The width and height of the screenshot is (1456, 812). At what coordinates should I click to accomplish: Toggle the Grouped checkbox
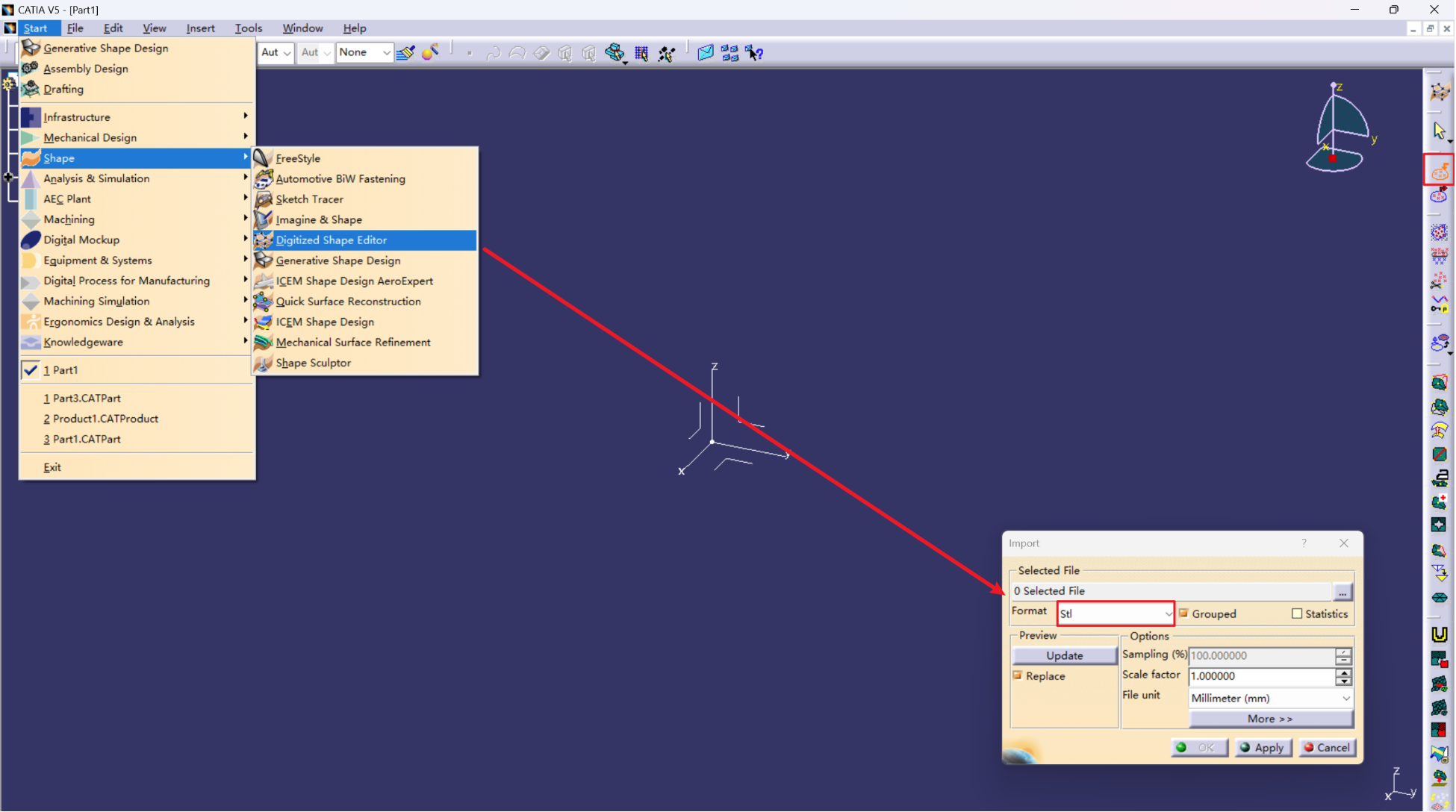point(1183,613)
